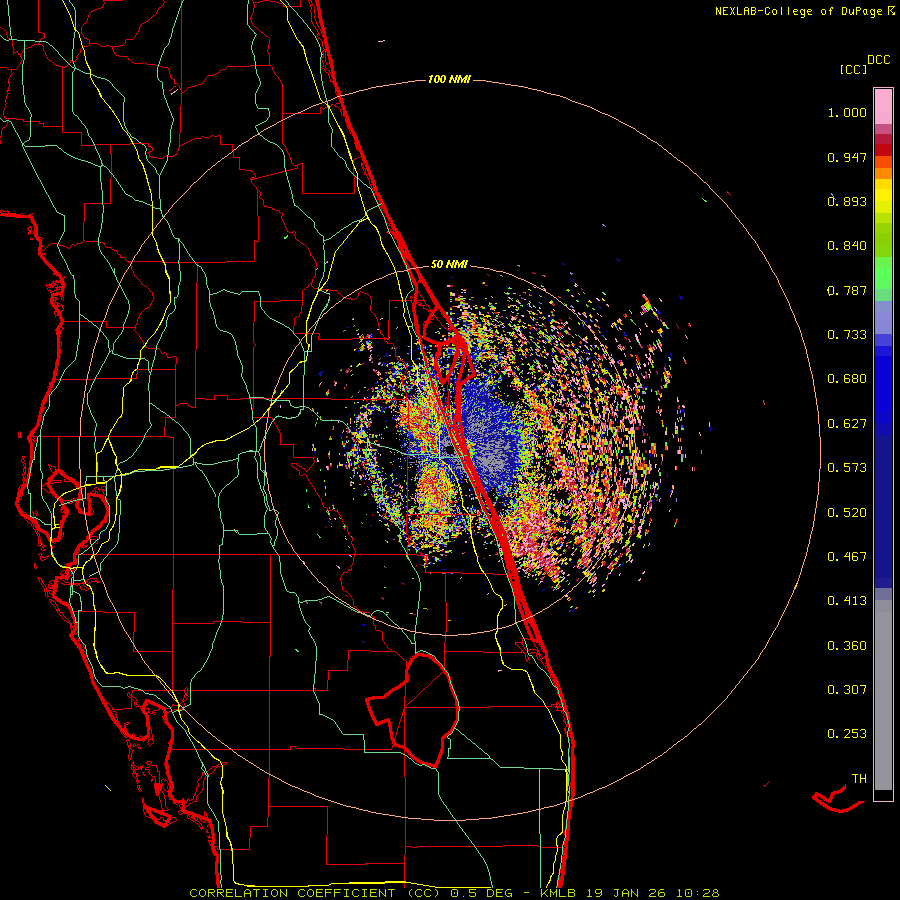
Task: Click the TH label beside the color bar
Action: point(859,779)
